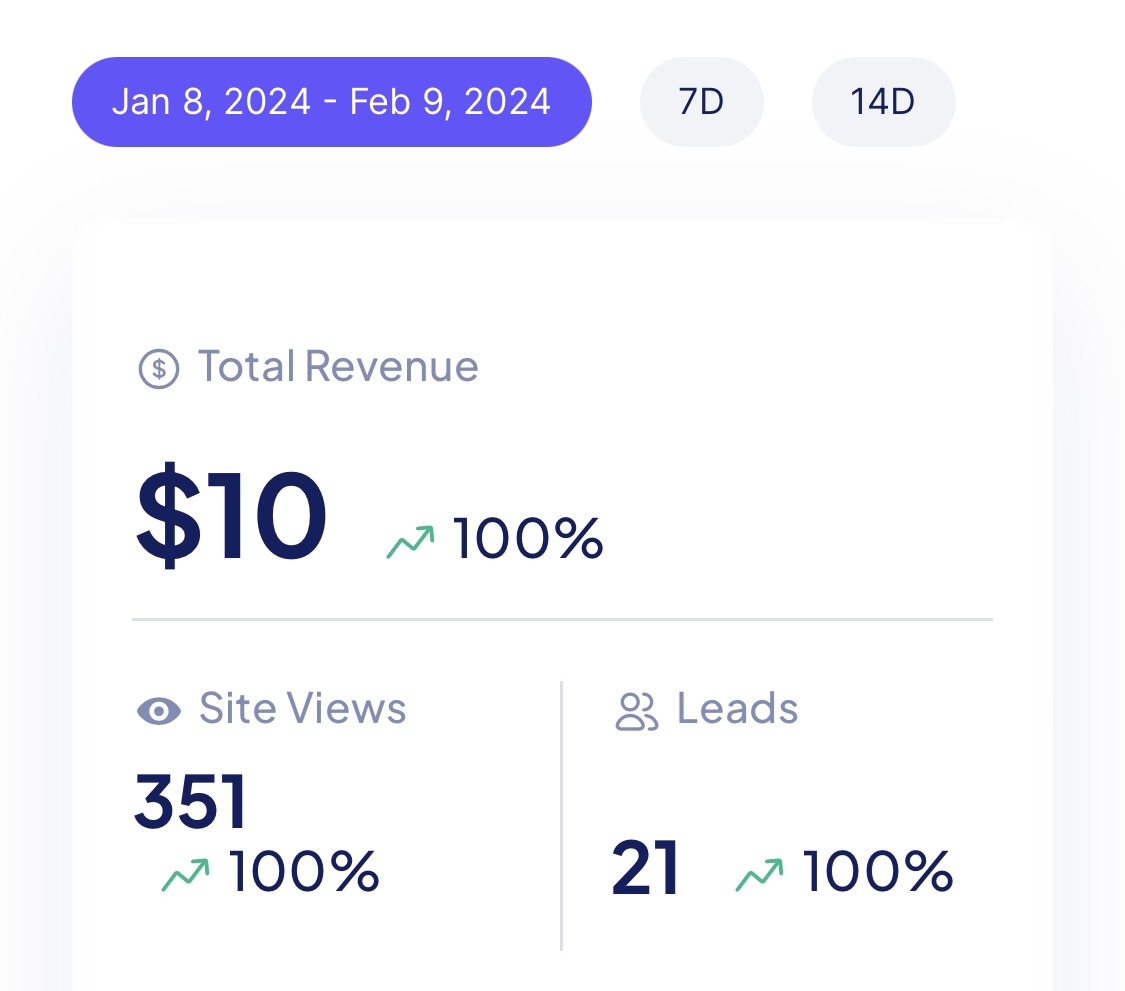Click the vertical divider between Site Views and Leads

(x=561, y=816)
